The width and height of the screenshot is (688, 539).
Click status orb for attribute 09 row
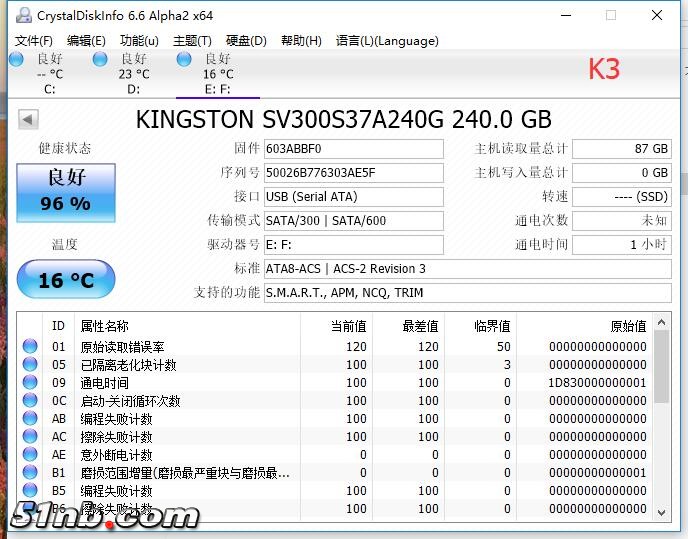30,383
